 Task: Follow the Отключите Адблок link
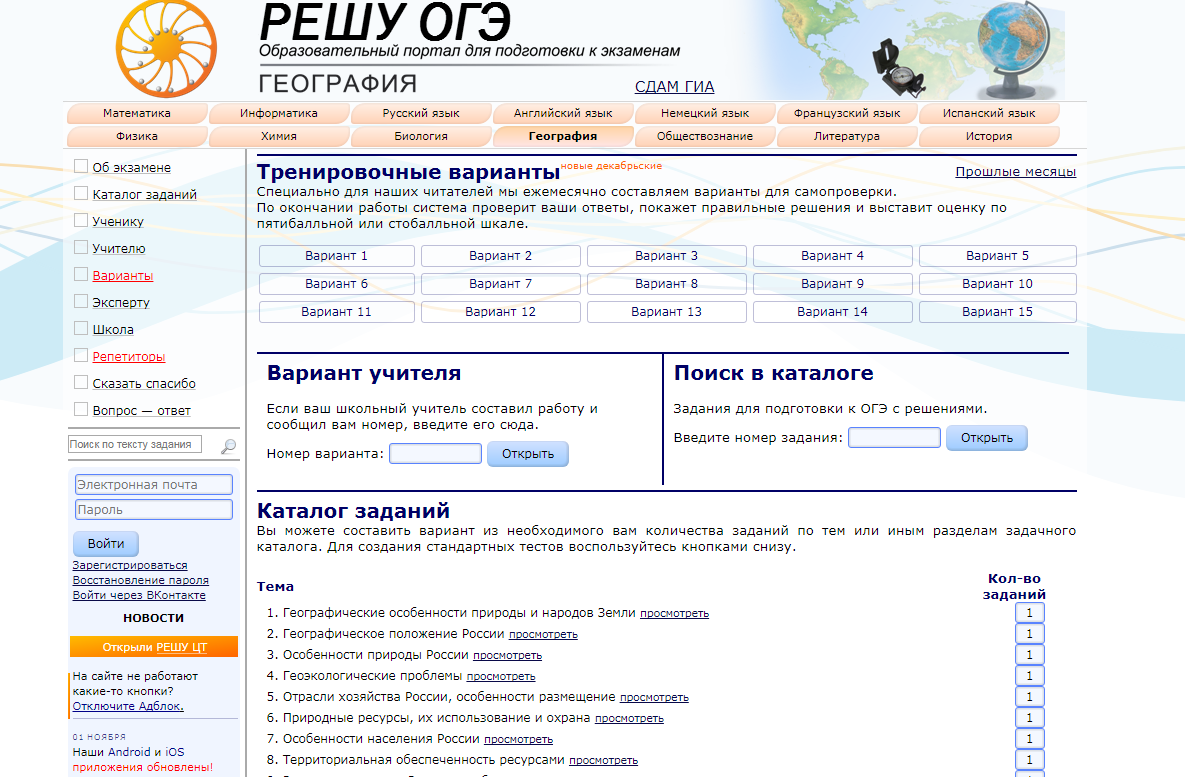128,706
